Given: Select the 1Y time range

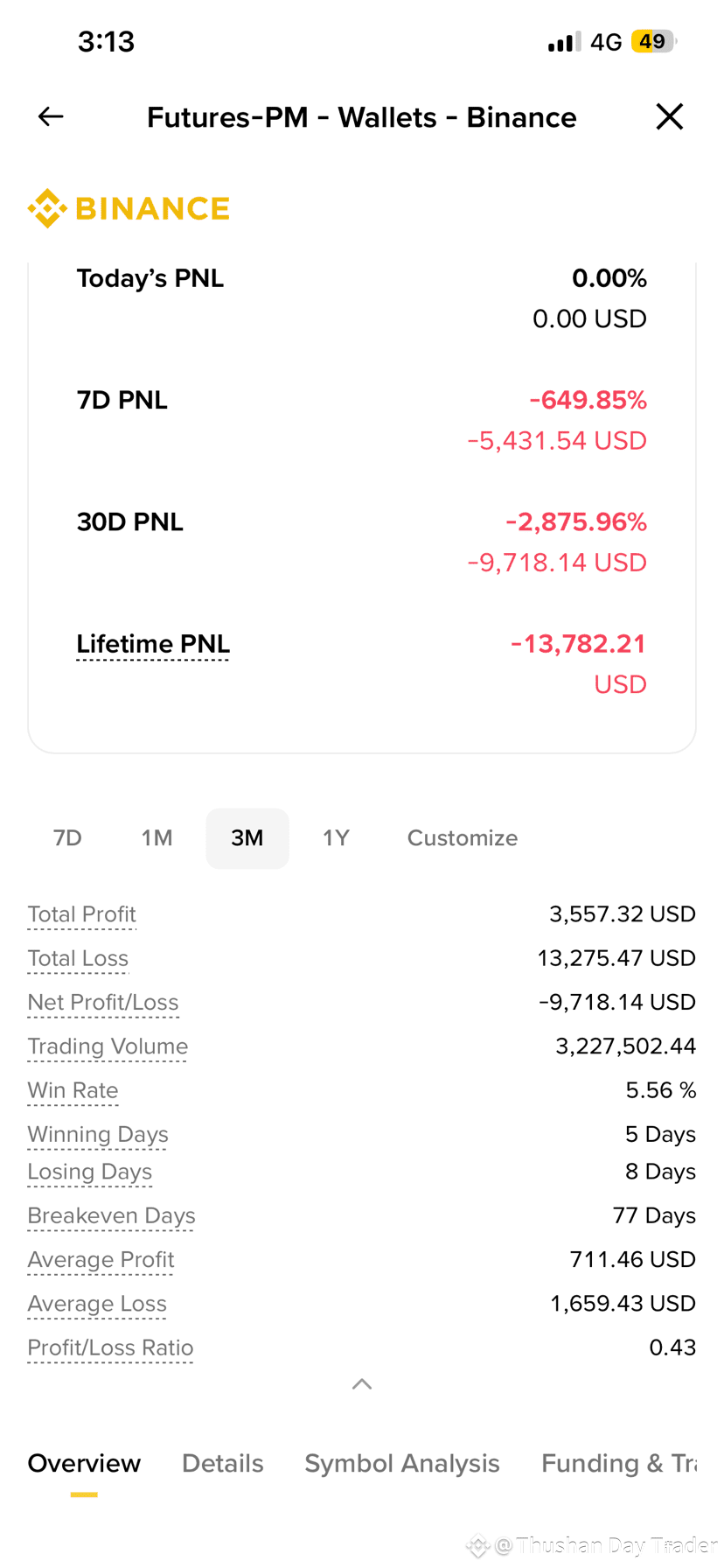Looking at the screenshot, I should click(x=337, y=838).
